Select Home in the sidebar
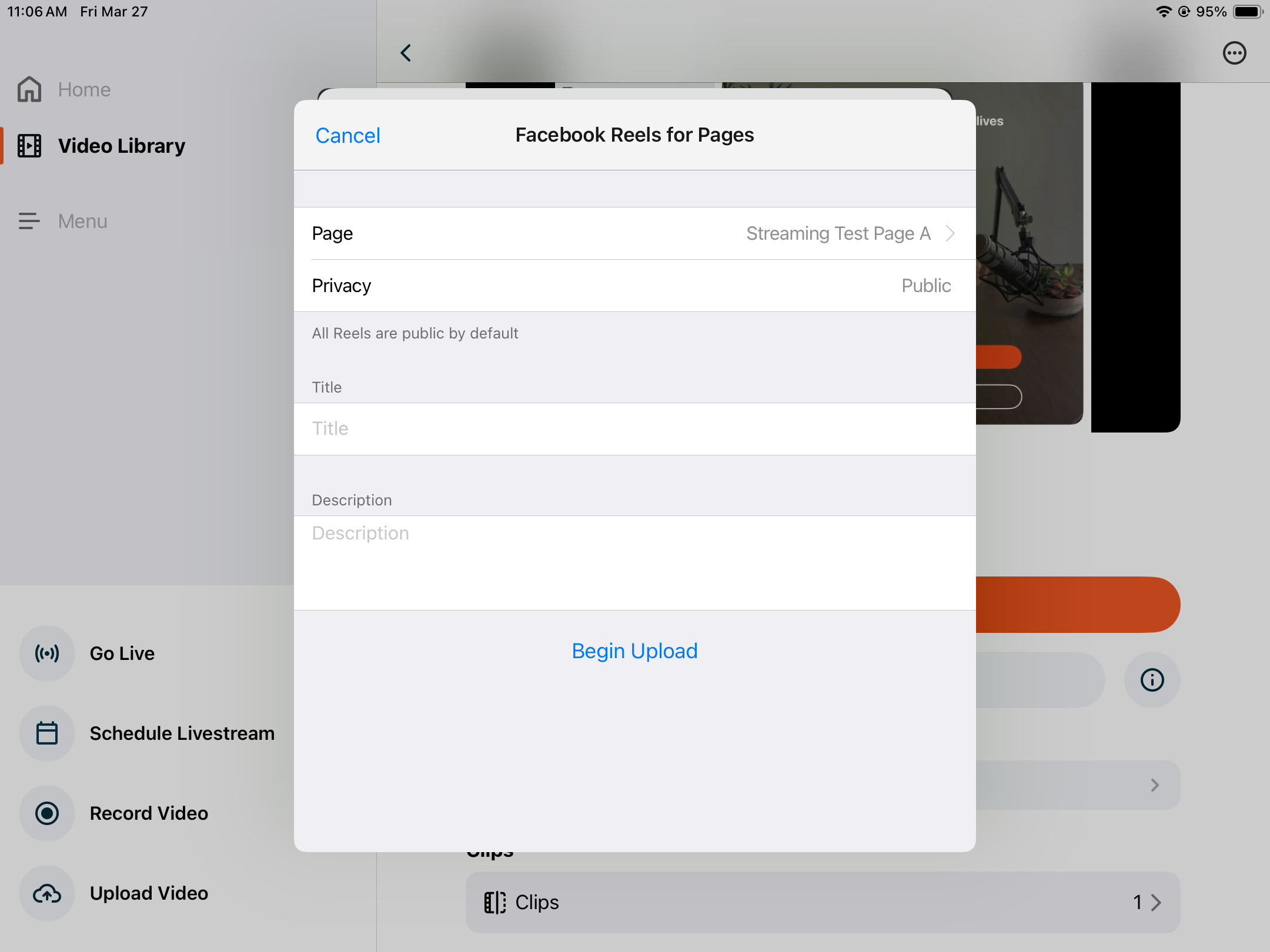 click(84, 89)
